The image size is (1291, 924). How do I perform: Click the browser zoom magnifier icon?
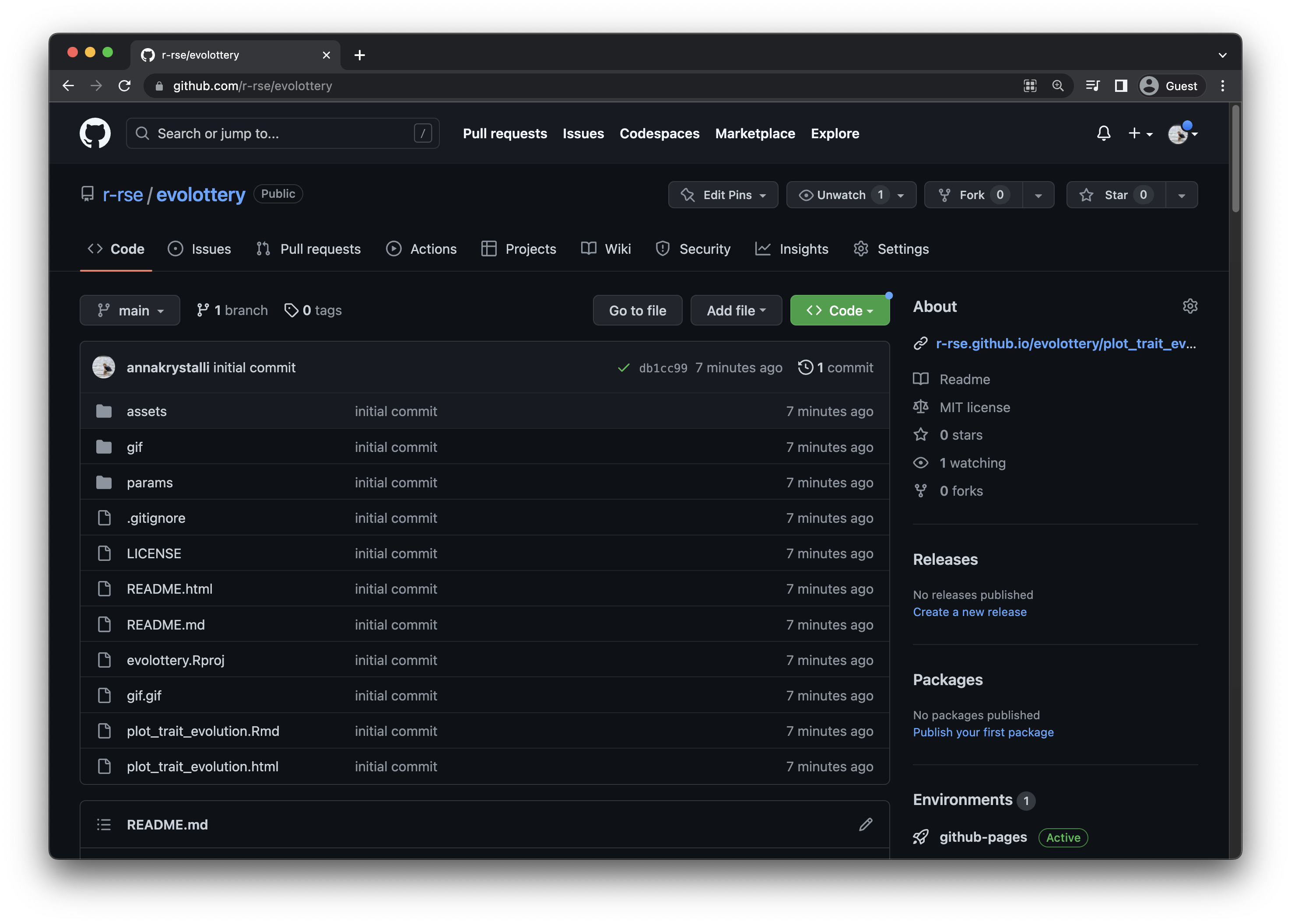point(1058,85)
